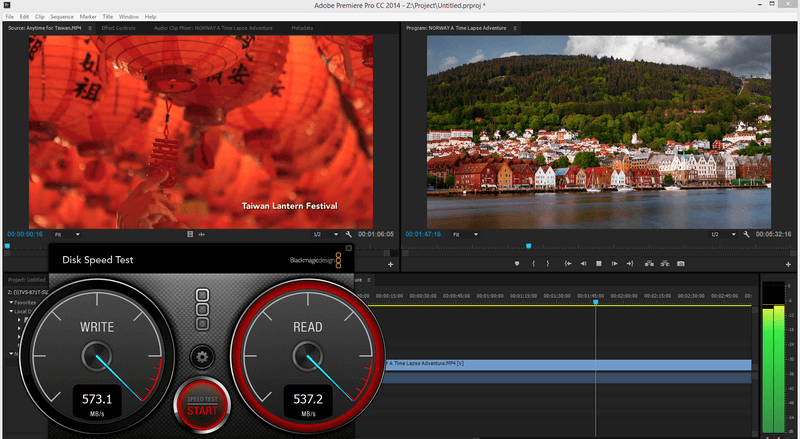The image size is (800, 439).
Task: Open the Edit menu
Action: pyautogui.click(x=24, y=17)
